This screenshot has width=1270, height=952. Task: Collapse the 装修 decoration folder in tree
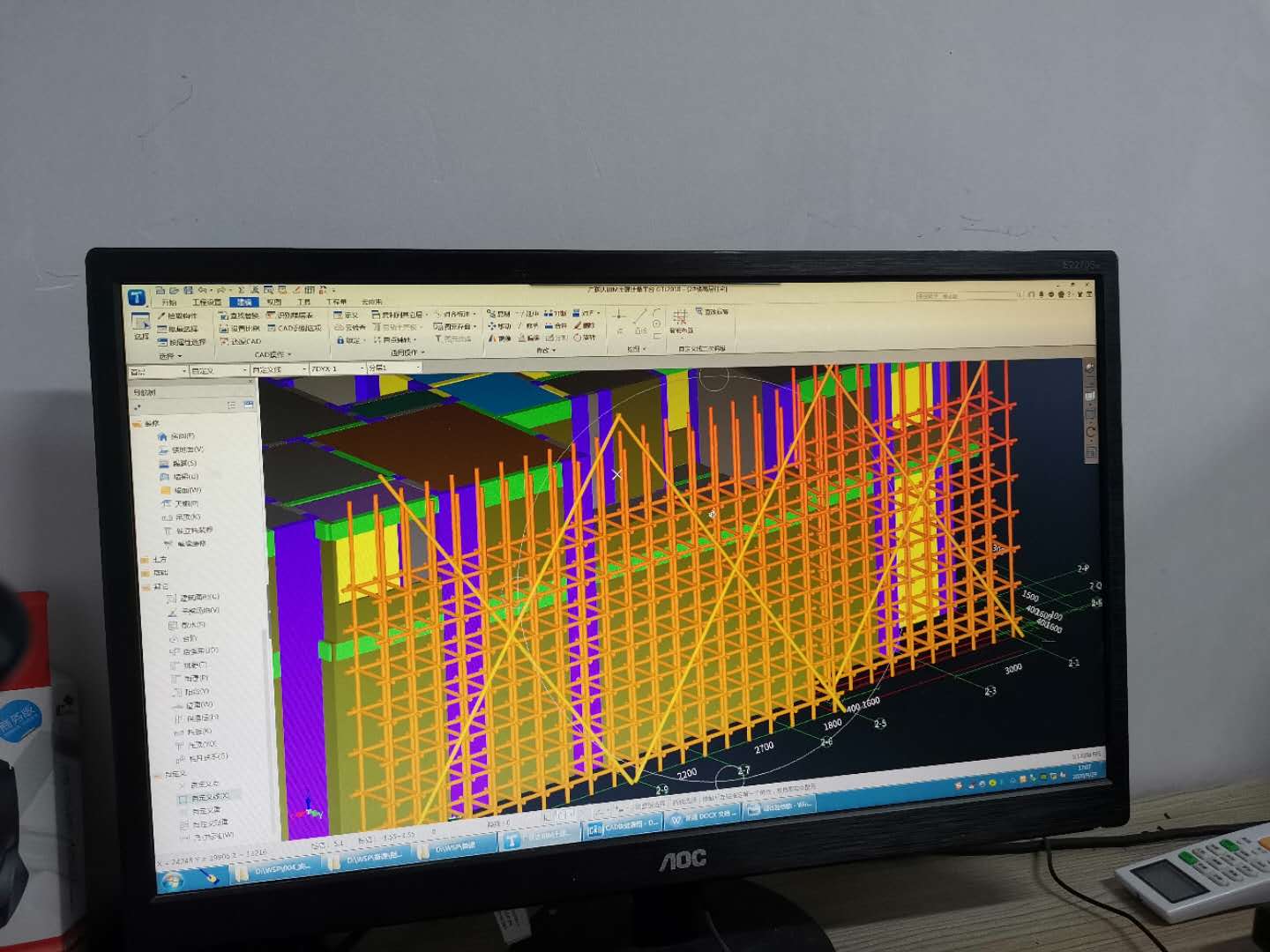coord(137,424)
